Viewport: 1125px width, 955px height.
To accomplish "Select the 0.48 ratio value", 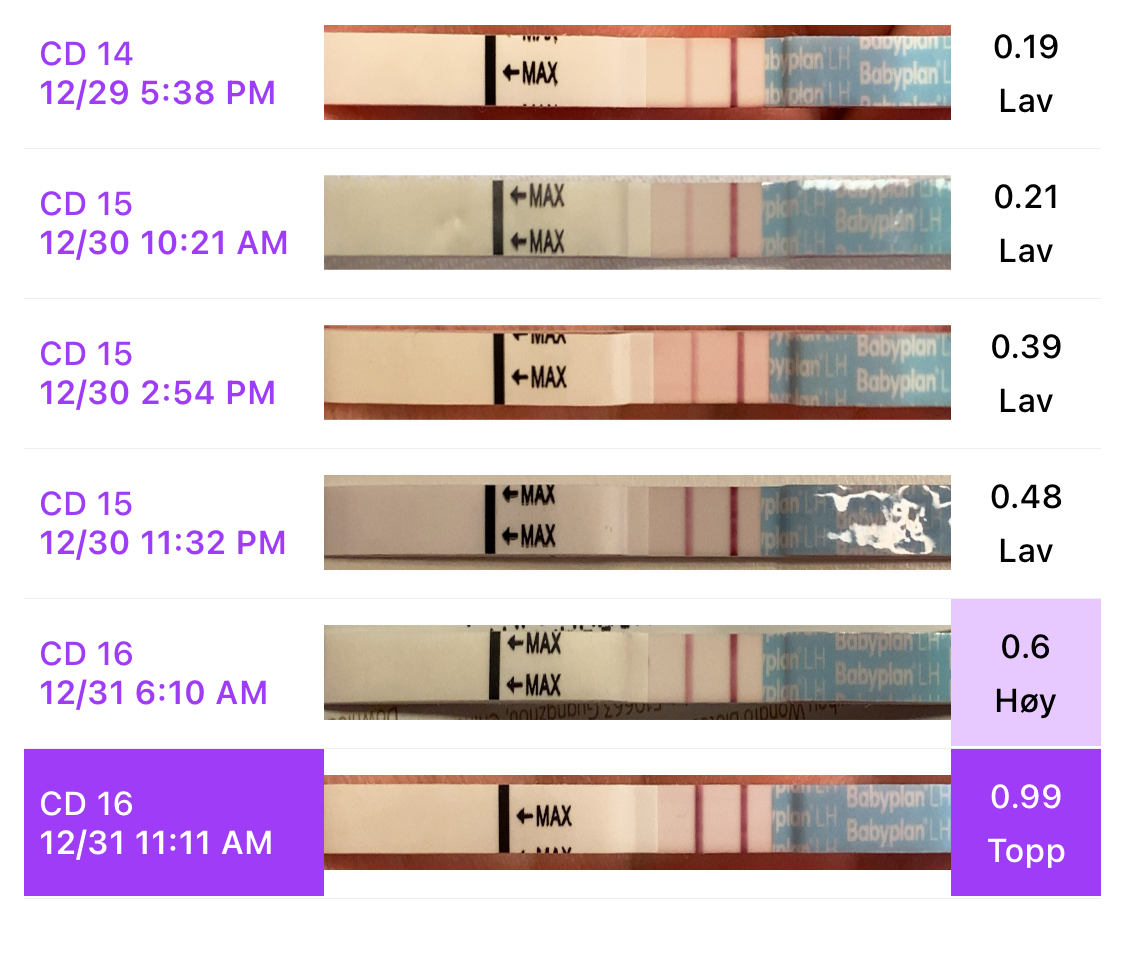I will (x=1026, y=497).
